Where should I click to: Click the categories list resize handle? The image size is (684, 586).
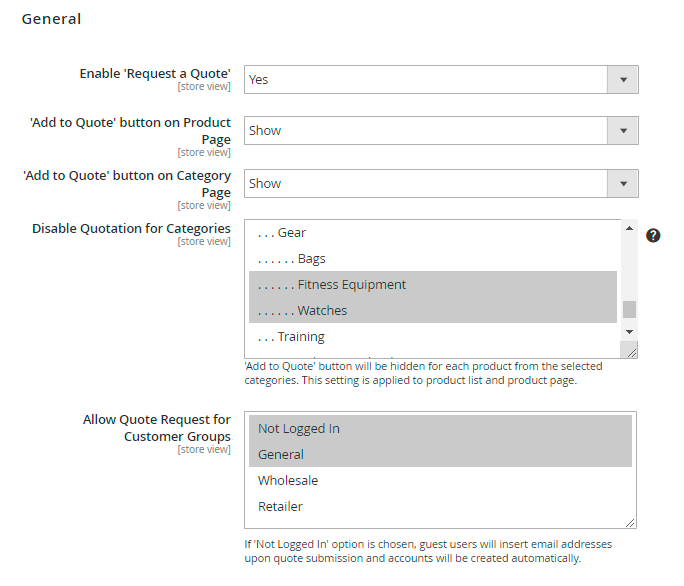click(x=630, y=351)
